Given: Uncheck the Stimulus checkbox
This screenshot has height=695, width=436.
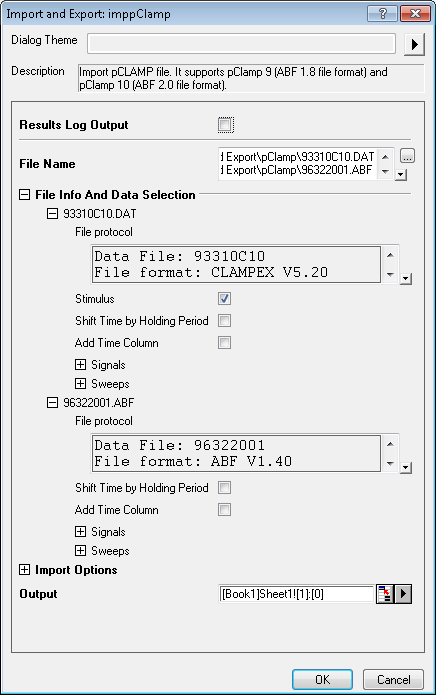Looking at the screenshot, I should [225, 299].
